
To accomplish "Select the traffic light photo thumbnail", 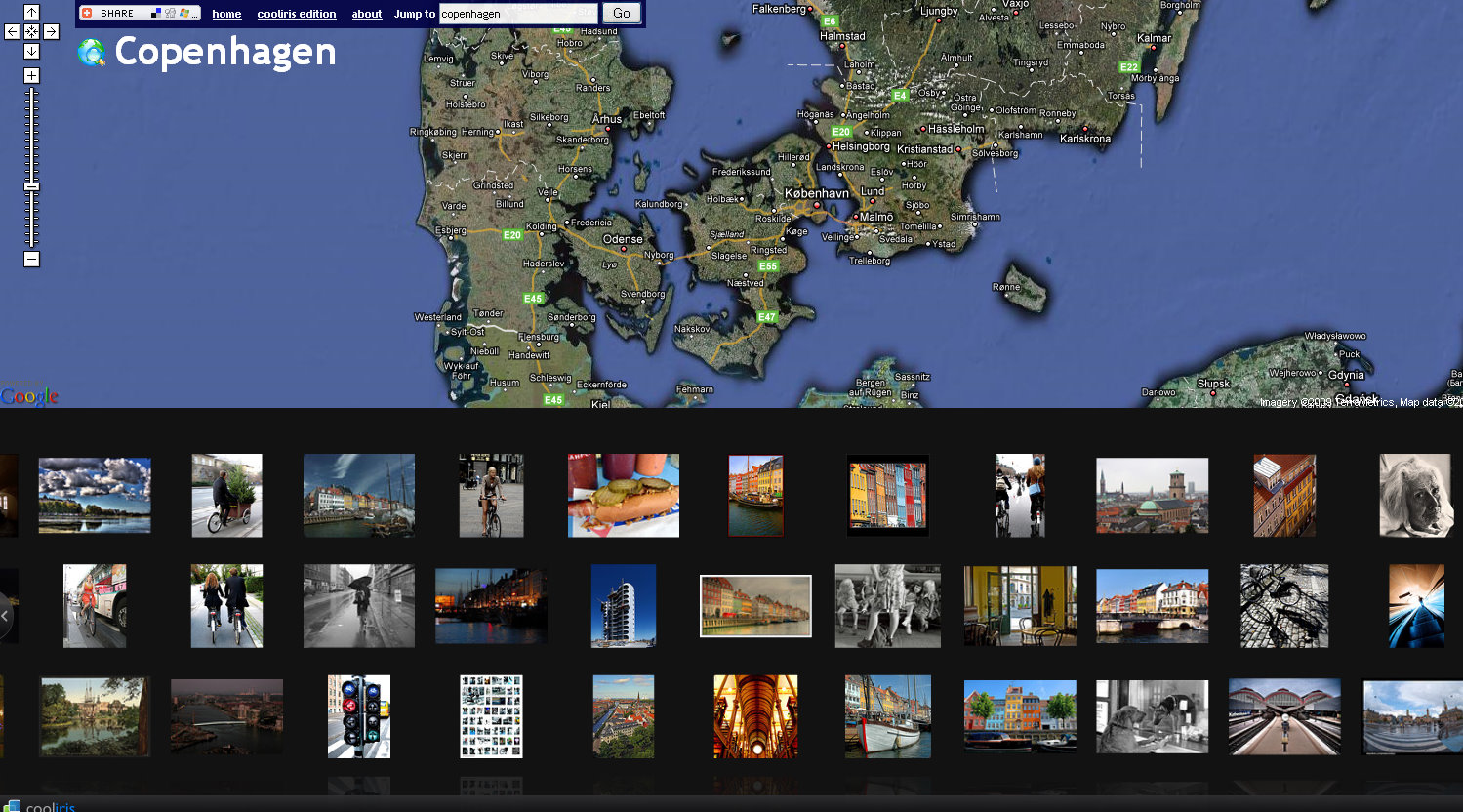I will [359, 716].
